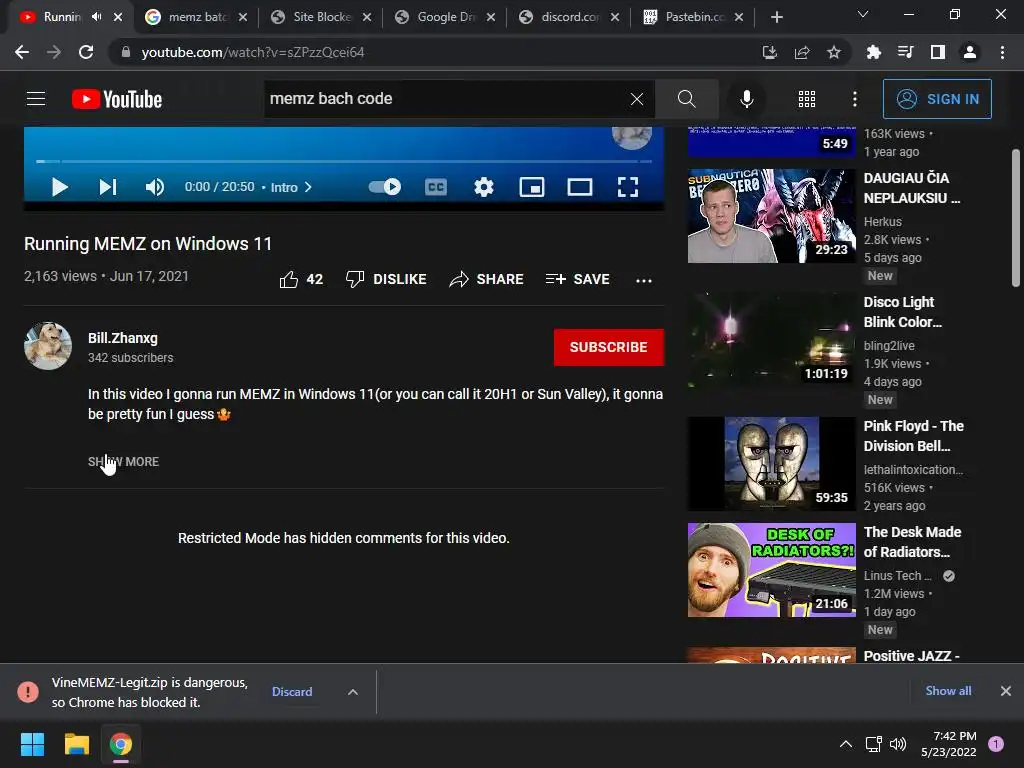Open Chrome profile icon
This screenshot has width=1024, height=768.
970,52
